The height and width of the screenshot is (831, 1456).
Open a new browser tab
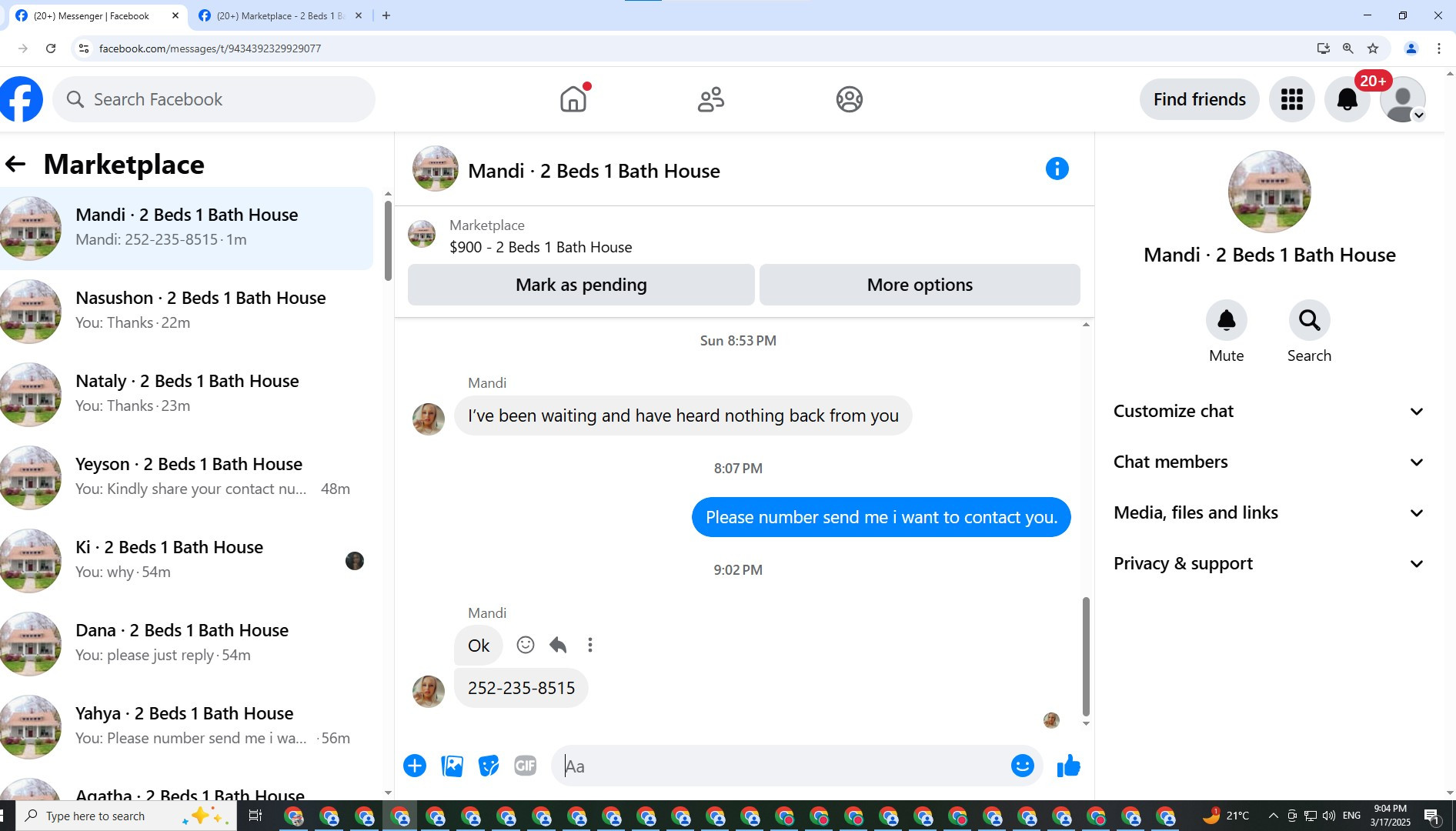click(386, 15)
